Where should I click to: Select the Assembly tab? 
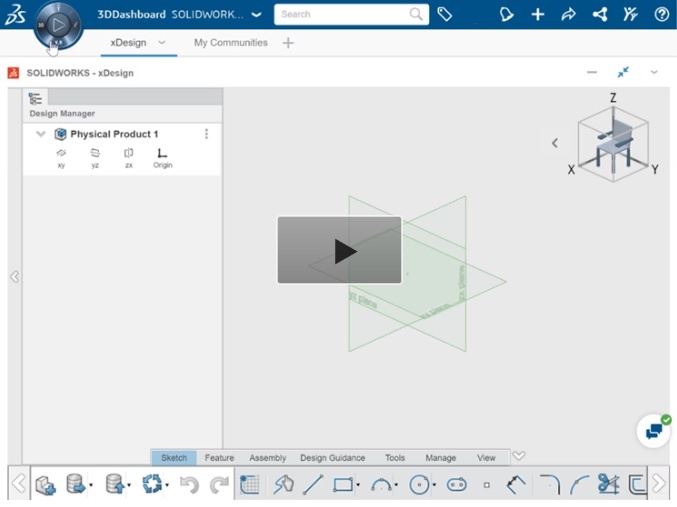tap(268, 457)
